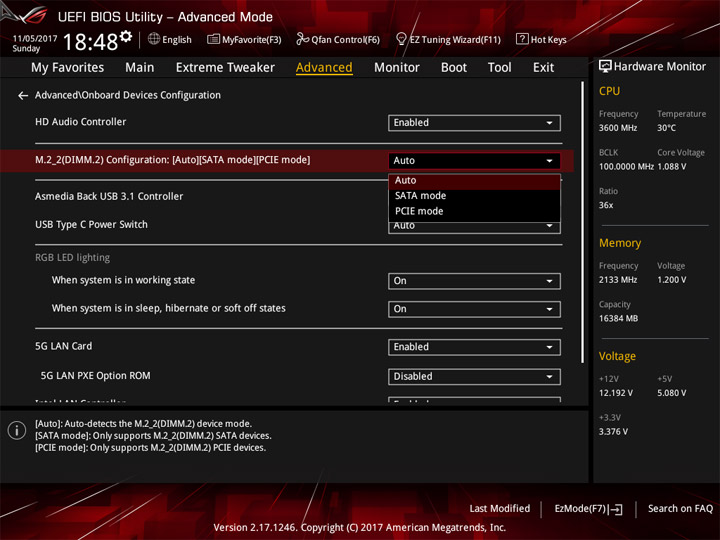Click the Hot Keys question mark icon
Viewport: 720px width, 540px height.
tap(522, 39)
